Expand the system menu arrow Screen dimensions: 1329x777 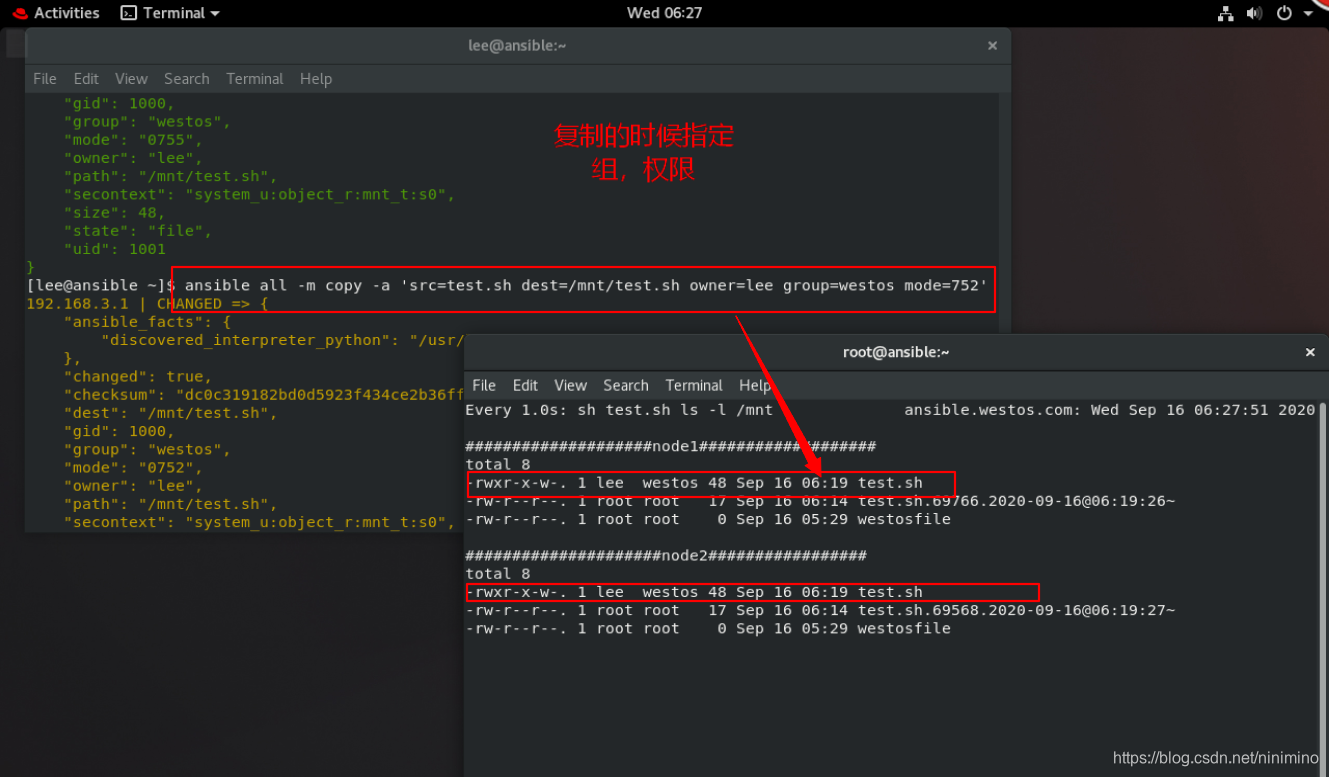pyautogui.click(x=1308, y=14)
